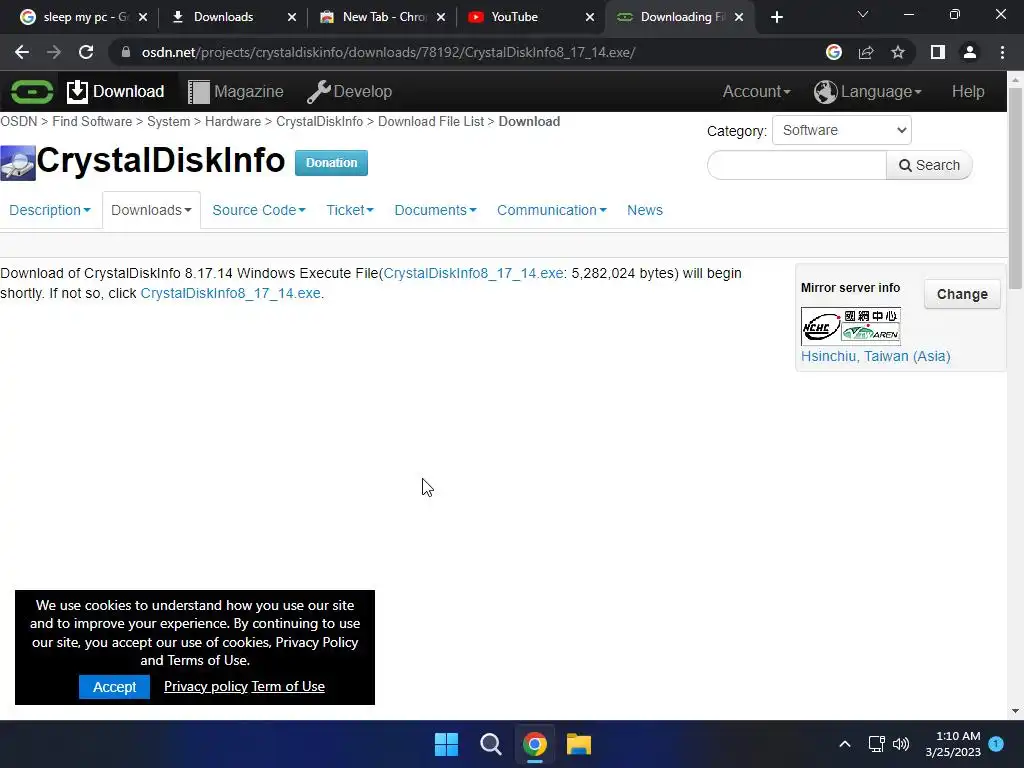Open the Category Software select box
Image resolution: width=1024 pixels, height=768 pixels.
point(842,130)
